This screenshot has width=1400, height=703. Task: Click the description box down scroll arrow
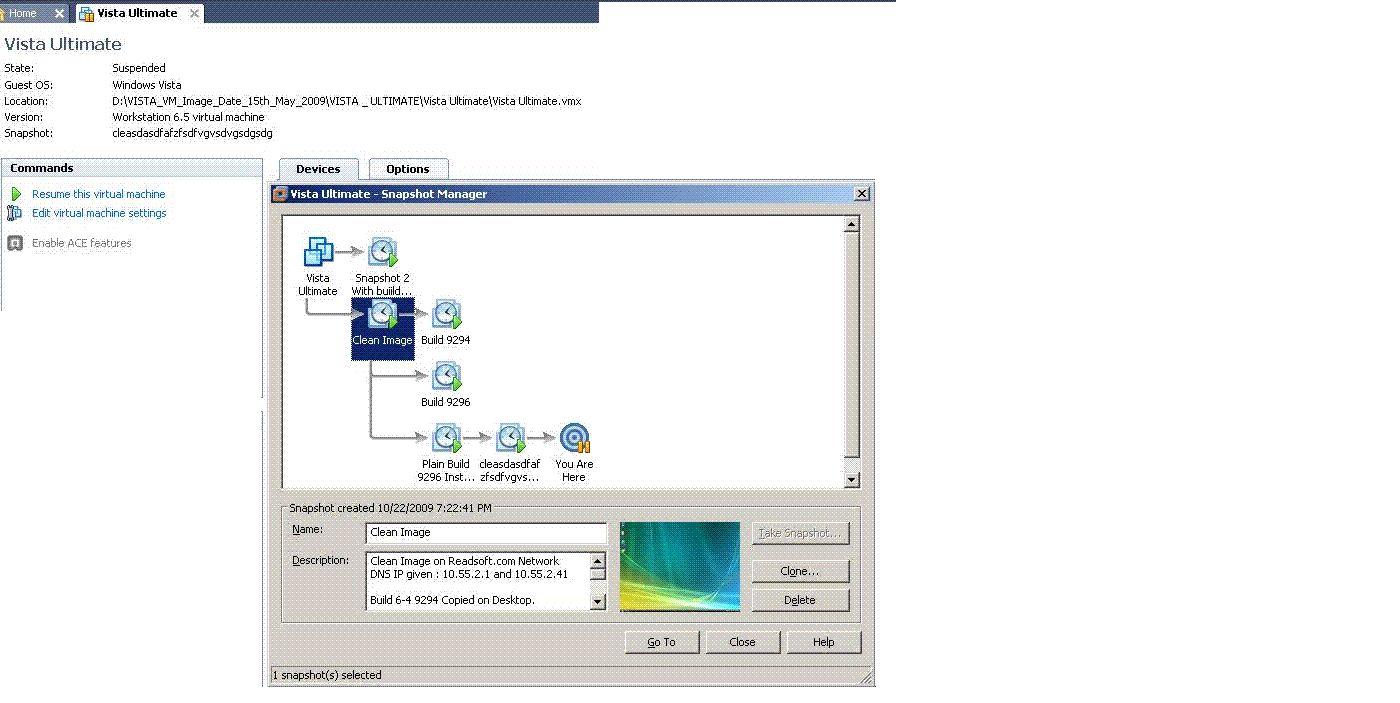598,602
